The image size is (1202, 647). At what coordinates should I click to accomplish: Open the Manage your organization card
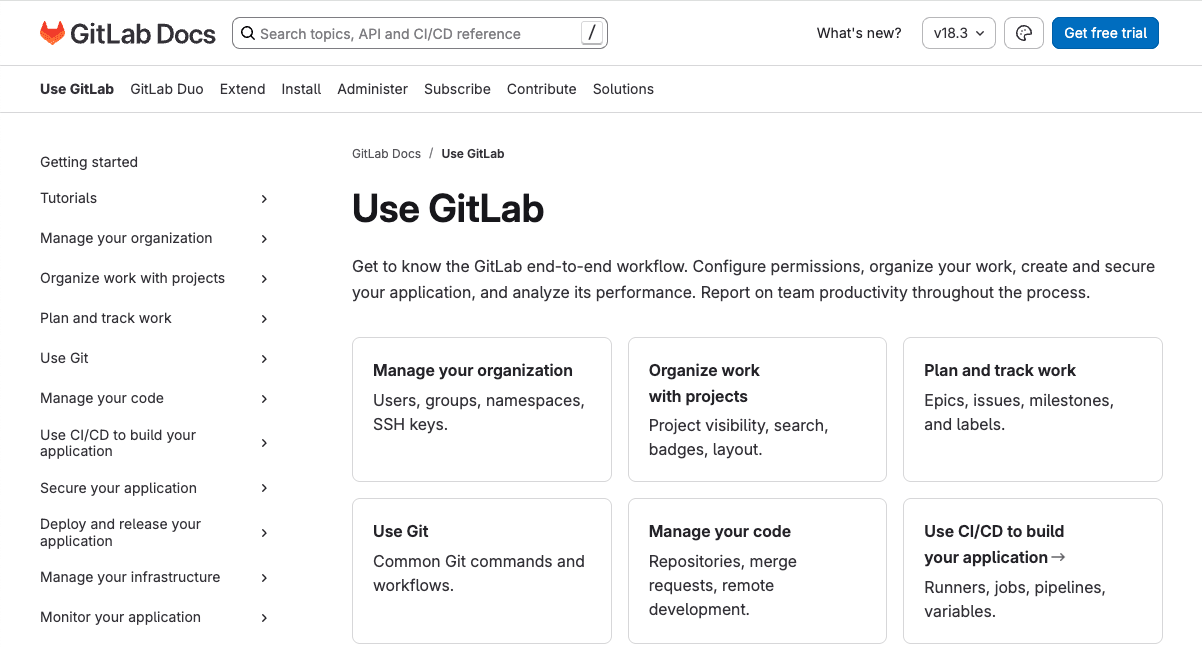click(482, 409)
